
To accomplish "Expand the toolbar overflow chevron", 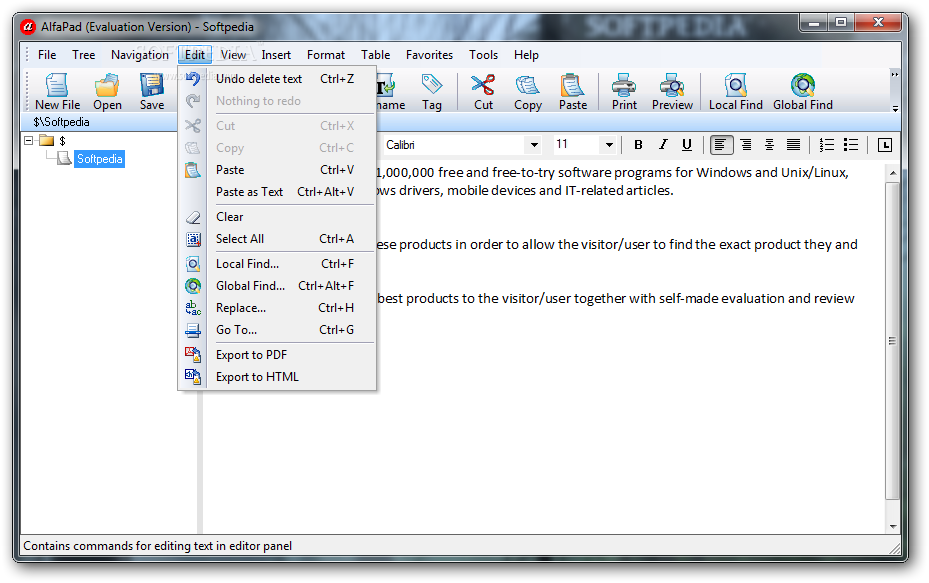I will point(895,75).
